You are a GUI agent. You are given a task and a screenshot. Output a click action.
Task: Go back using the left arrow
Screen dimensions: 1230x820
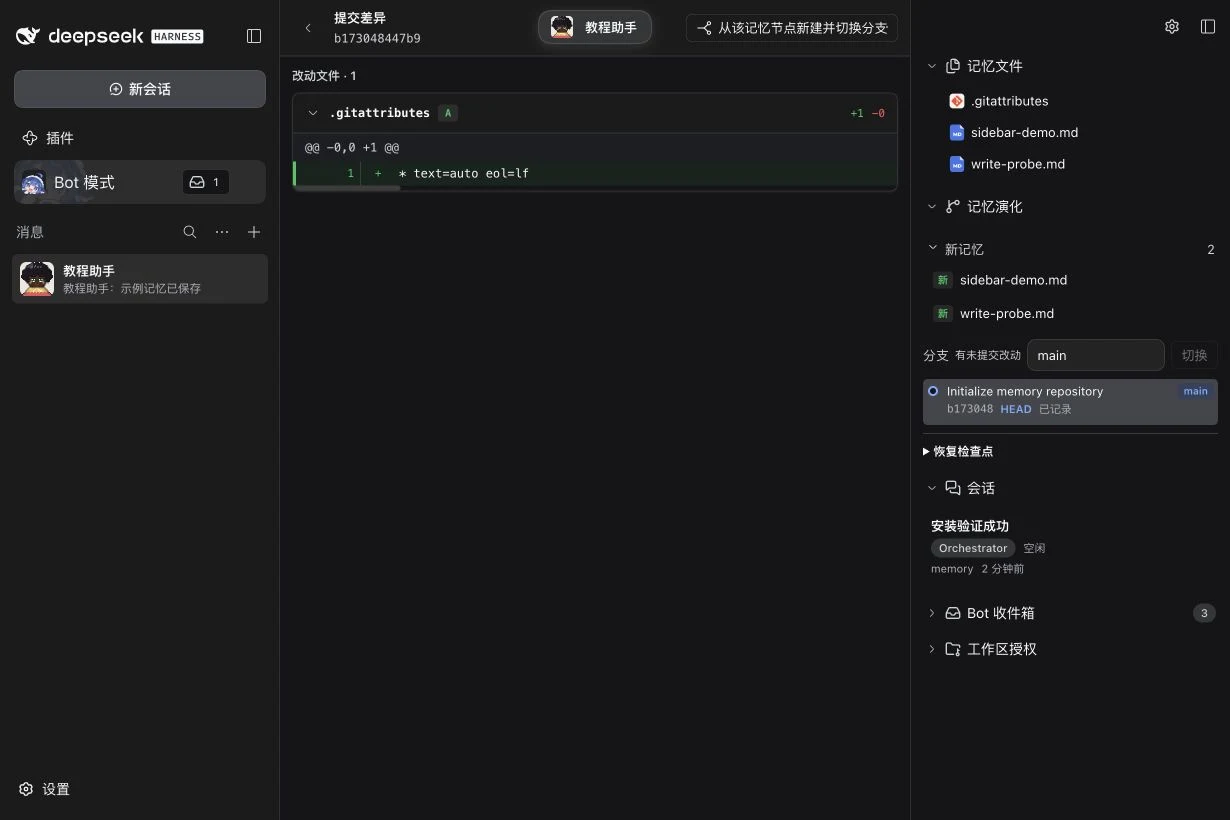pos(308,28)
